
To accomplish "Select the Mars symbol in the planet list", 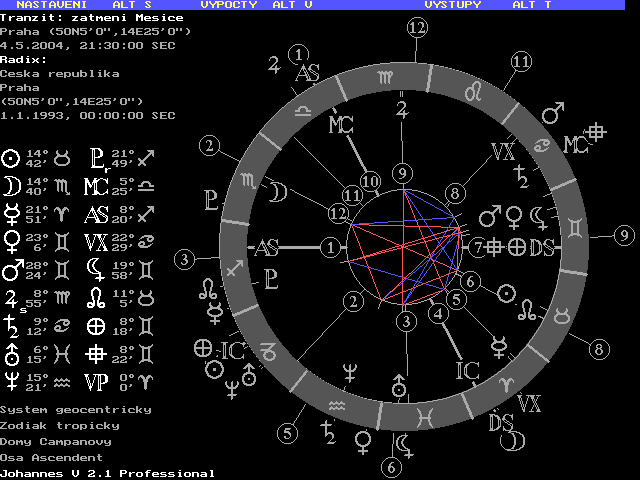I will tap(11, 269).
